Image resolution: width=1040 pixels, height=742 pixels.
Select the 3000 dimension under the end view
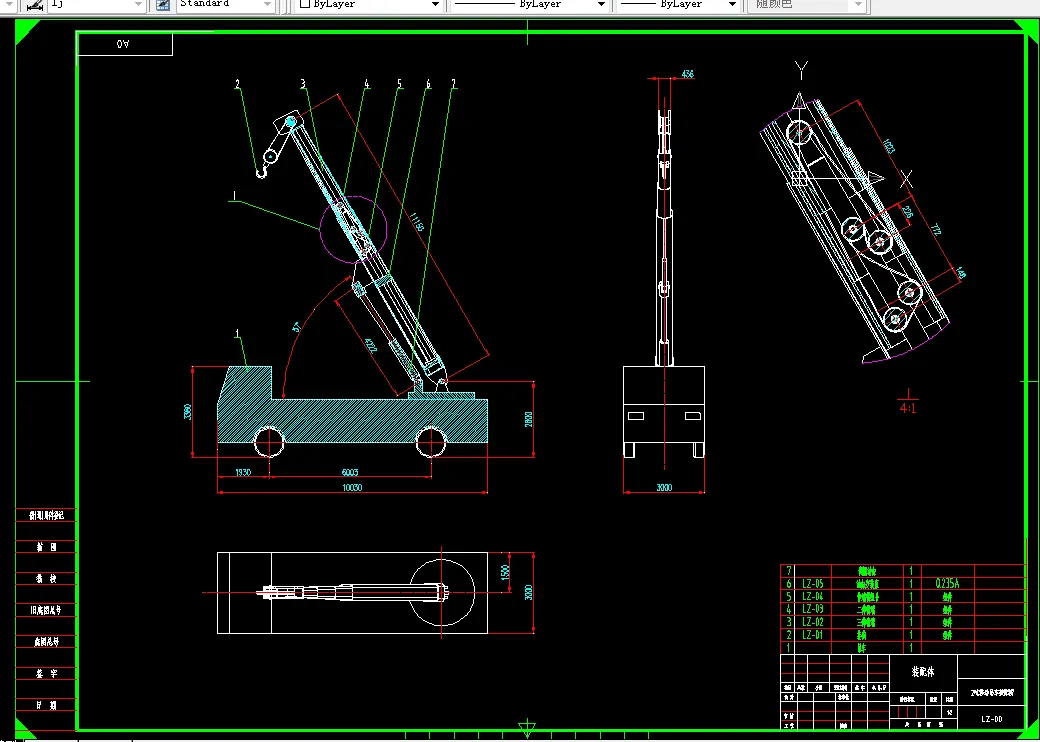point(664,487)
